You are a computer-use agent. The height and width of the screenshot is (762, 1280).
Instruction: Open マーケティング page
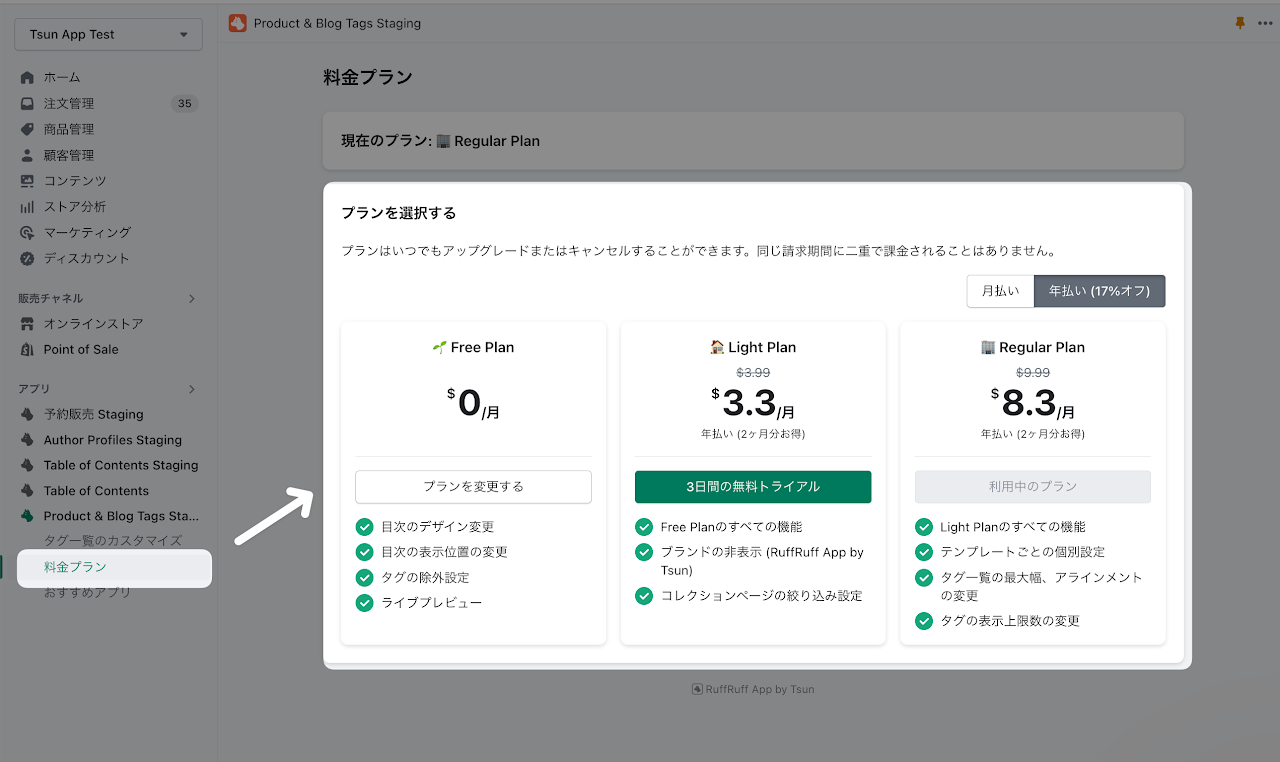(87, 233)
